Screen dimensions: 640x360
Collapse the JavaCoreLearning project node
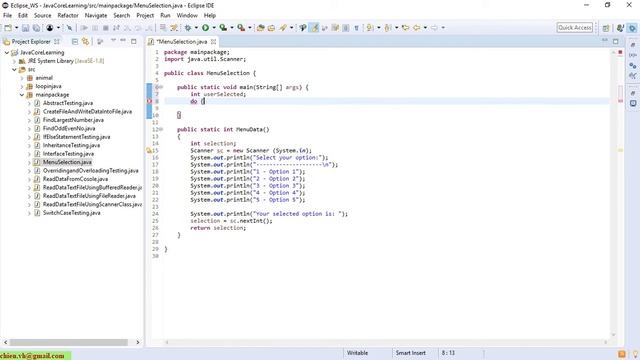click(x=7, y=53)
